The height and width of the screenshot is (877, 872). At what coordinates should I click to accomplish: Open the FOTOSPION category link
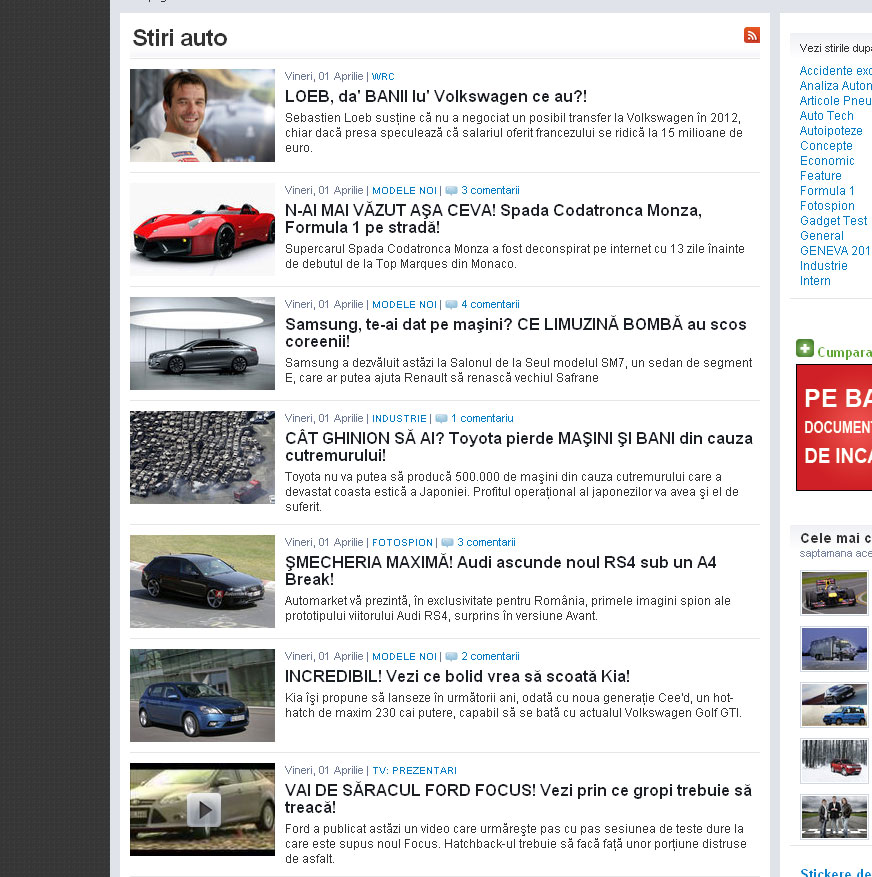click(402, 543)
